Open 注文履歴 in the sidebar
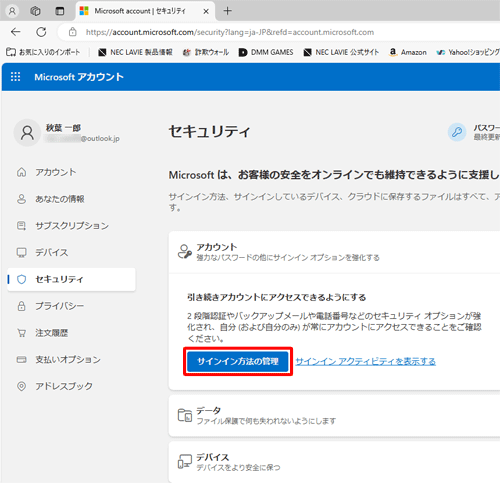This screenshot has width=500, height=483. tap(71, 333)
